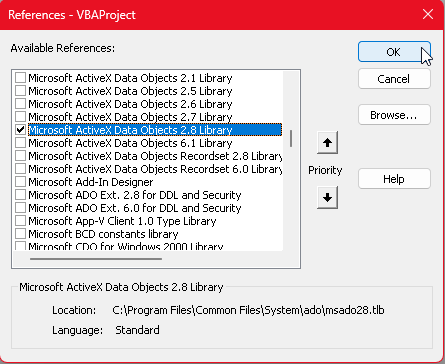Check Microsoft ActiveX Data Objects 2.7 Library
The width and height of the screenshot is (445, 364).
click(21, 117)
